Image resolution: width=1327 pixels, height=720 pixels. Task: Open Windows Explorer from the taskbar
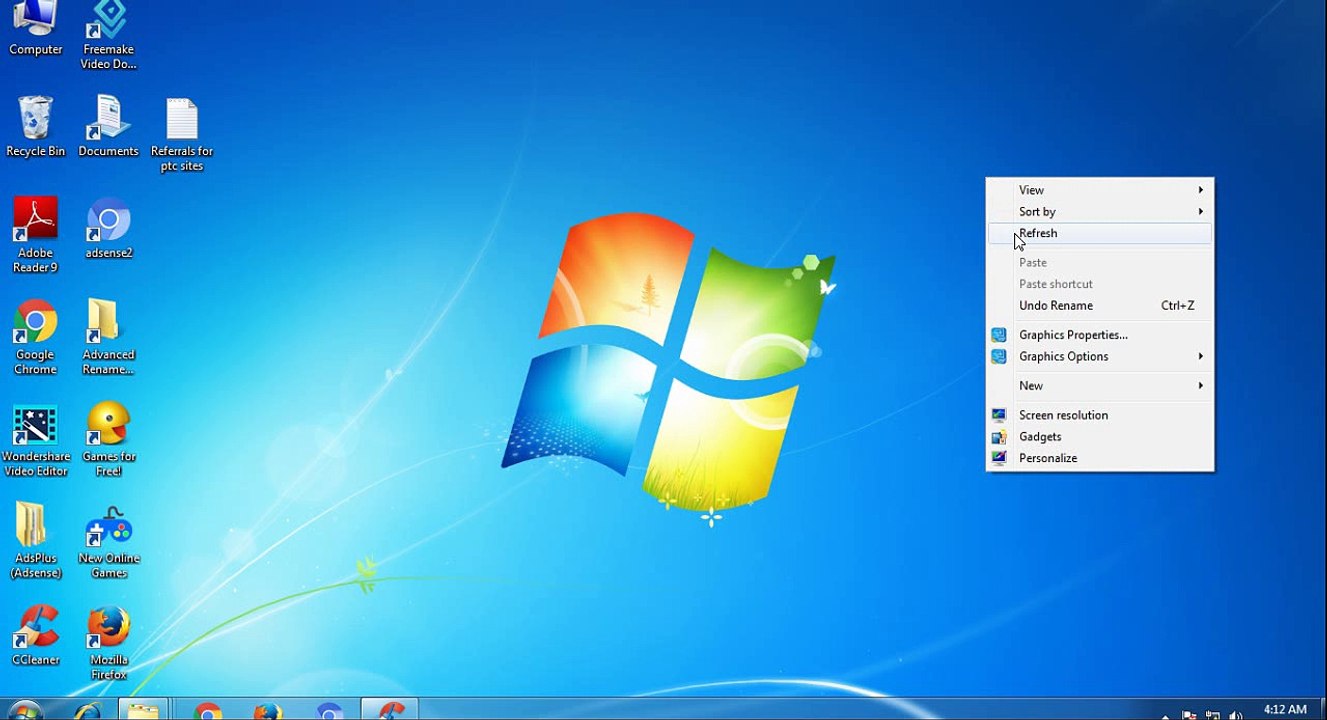144,710
